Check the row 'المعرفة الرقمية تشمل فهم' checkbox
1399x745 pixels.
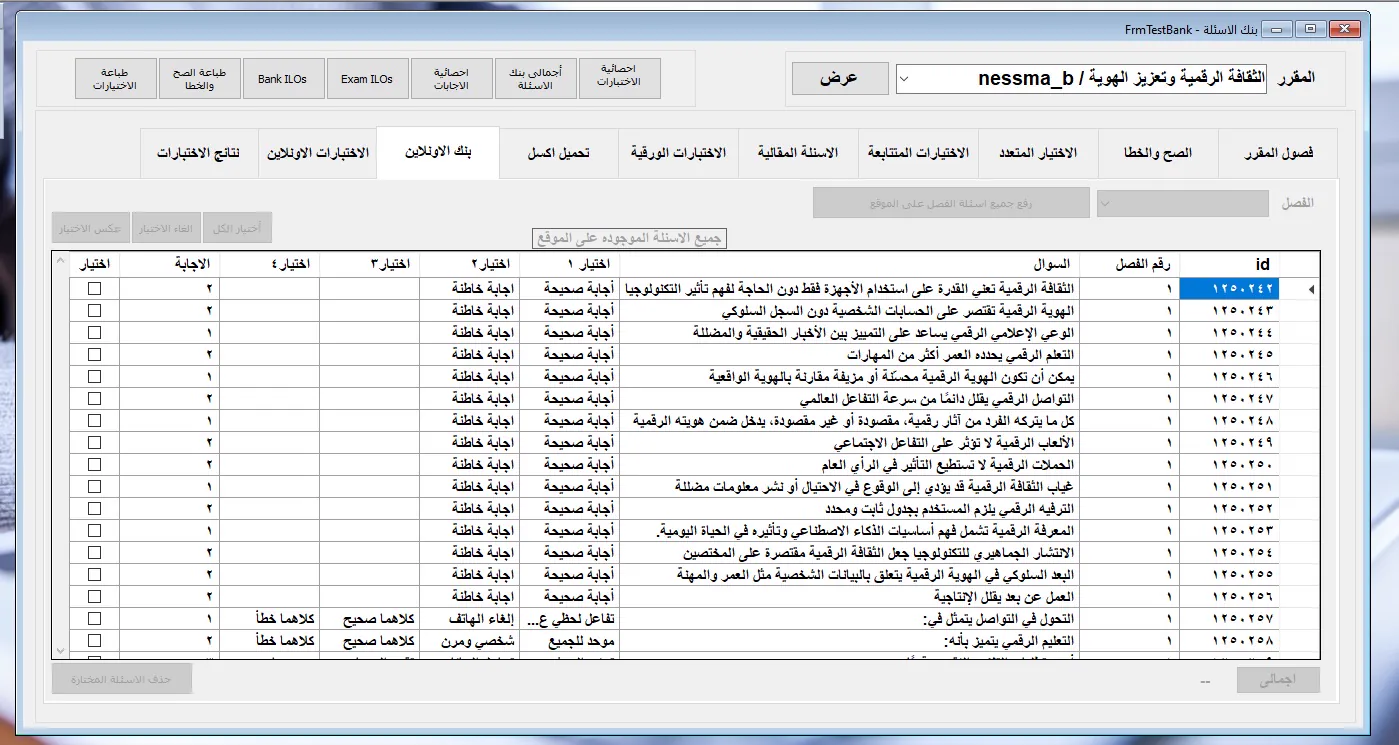(94, 531)
